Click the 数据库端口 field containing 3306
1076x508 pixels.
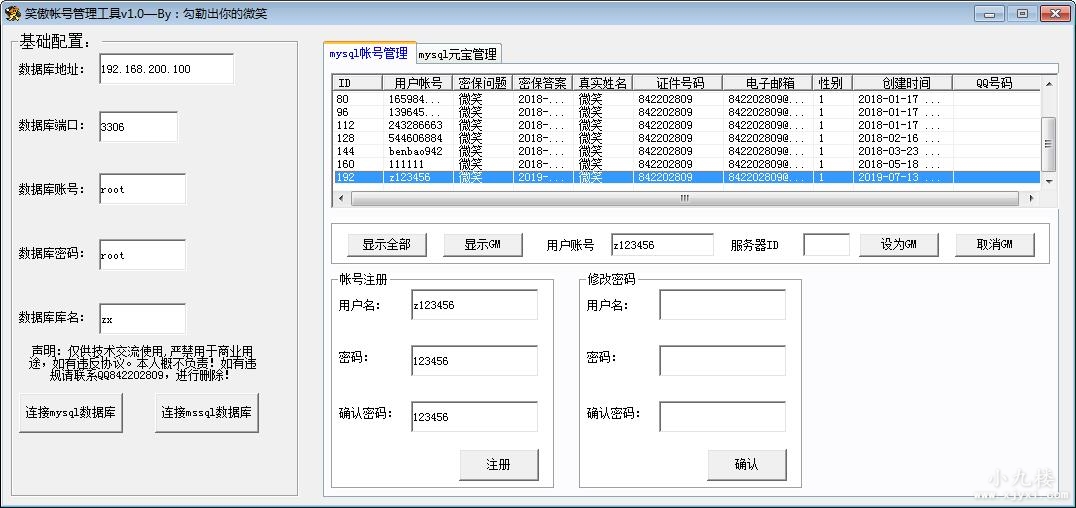pyautogui.click(x=138, y=127)
